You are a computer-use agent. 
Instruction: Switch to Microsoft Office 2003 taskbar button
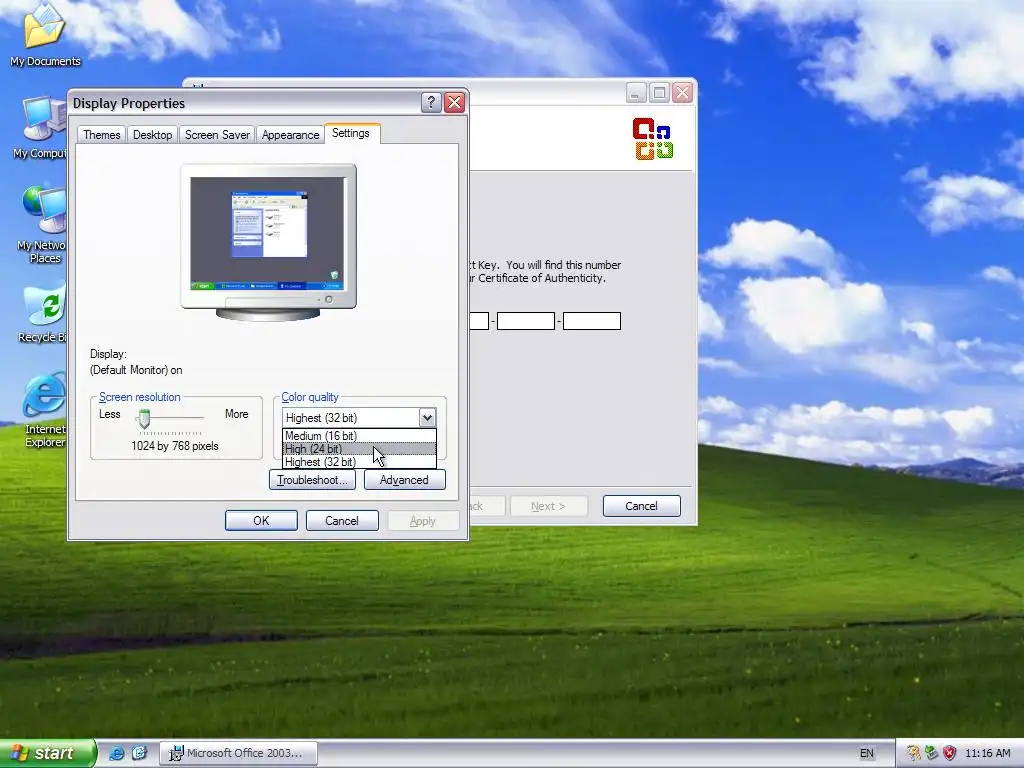(238, 753)
